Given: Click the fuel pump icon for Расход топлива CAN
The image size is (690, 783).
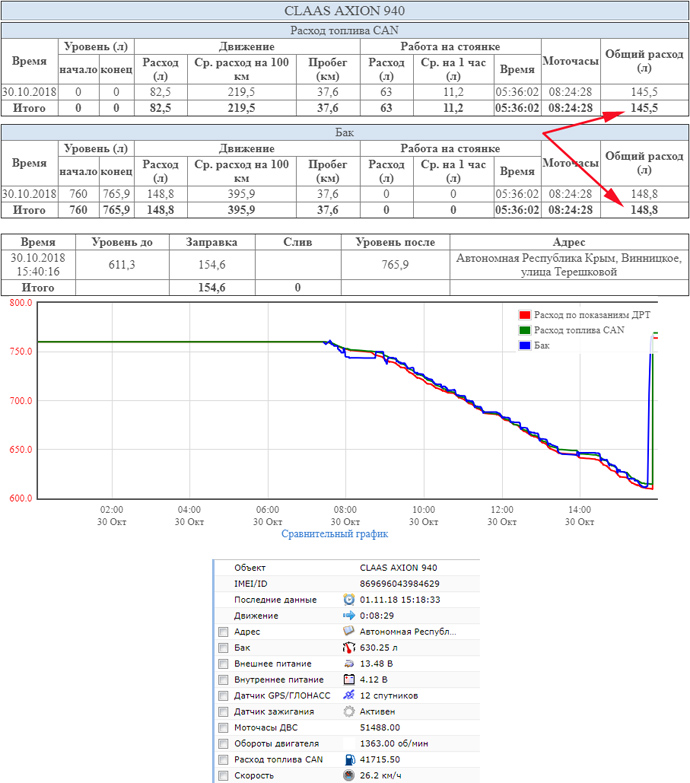Looking at the screenshot, I should (349, 759).
